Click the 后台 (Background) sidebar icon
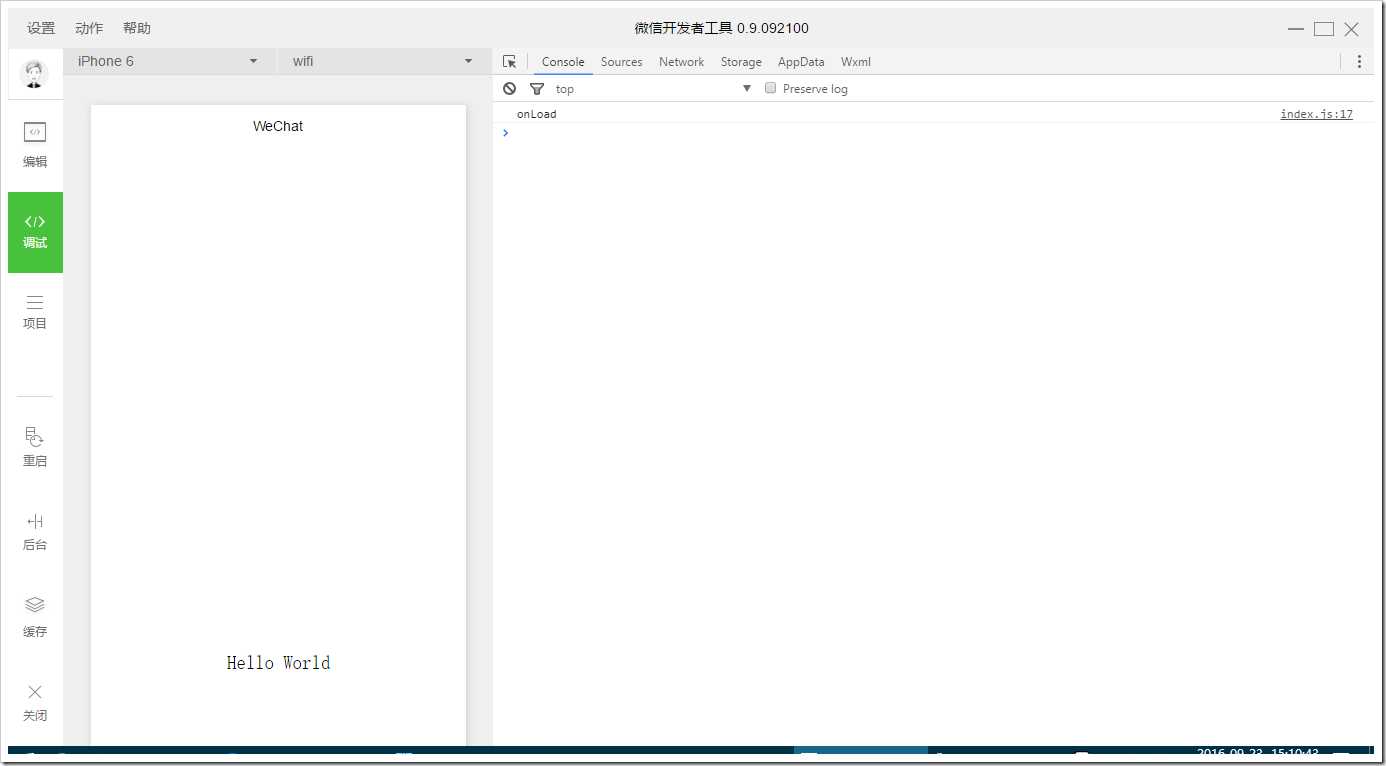 [35, 532]
